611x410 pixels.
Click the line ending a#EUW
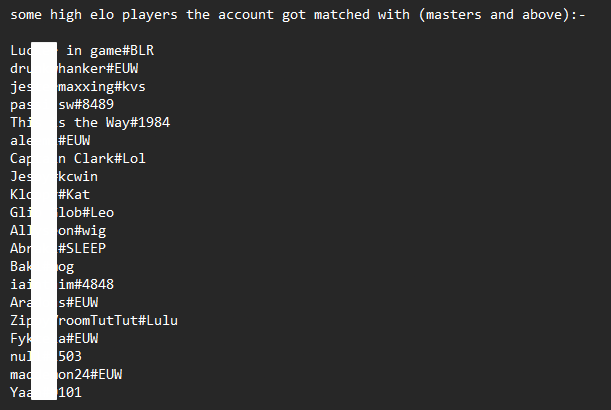(54, 338)
